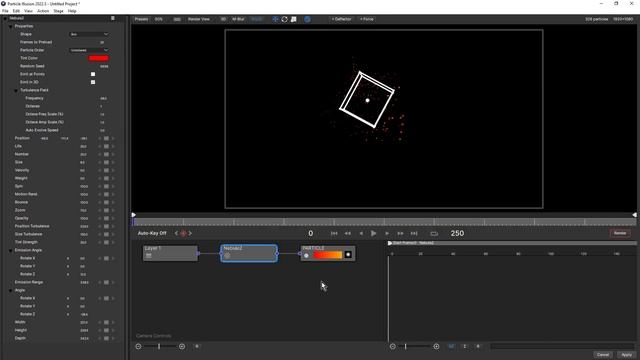Click the particle sprite thumbnail in PARTICLE node

(348, 255)
